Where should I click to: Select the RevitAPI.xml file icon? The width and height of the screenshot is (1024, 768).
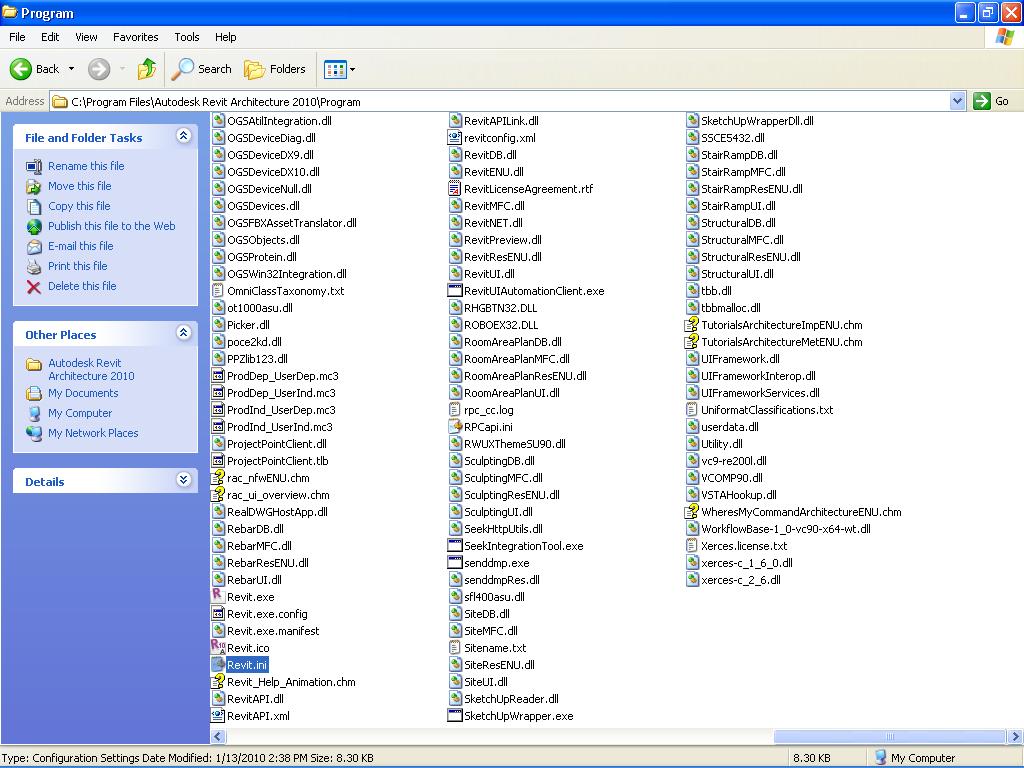pos(218,715)
